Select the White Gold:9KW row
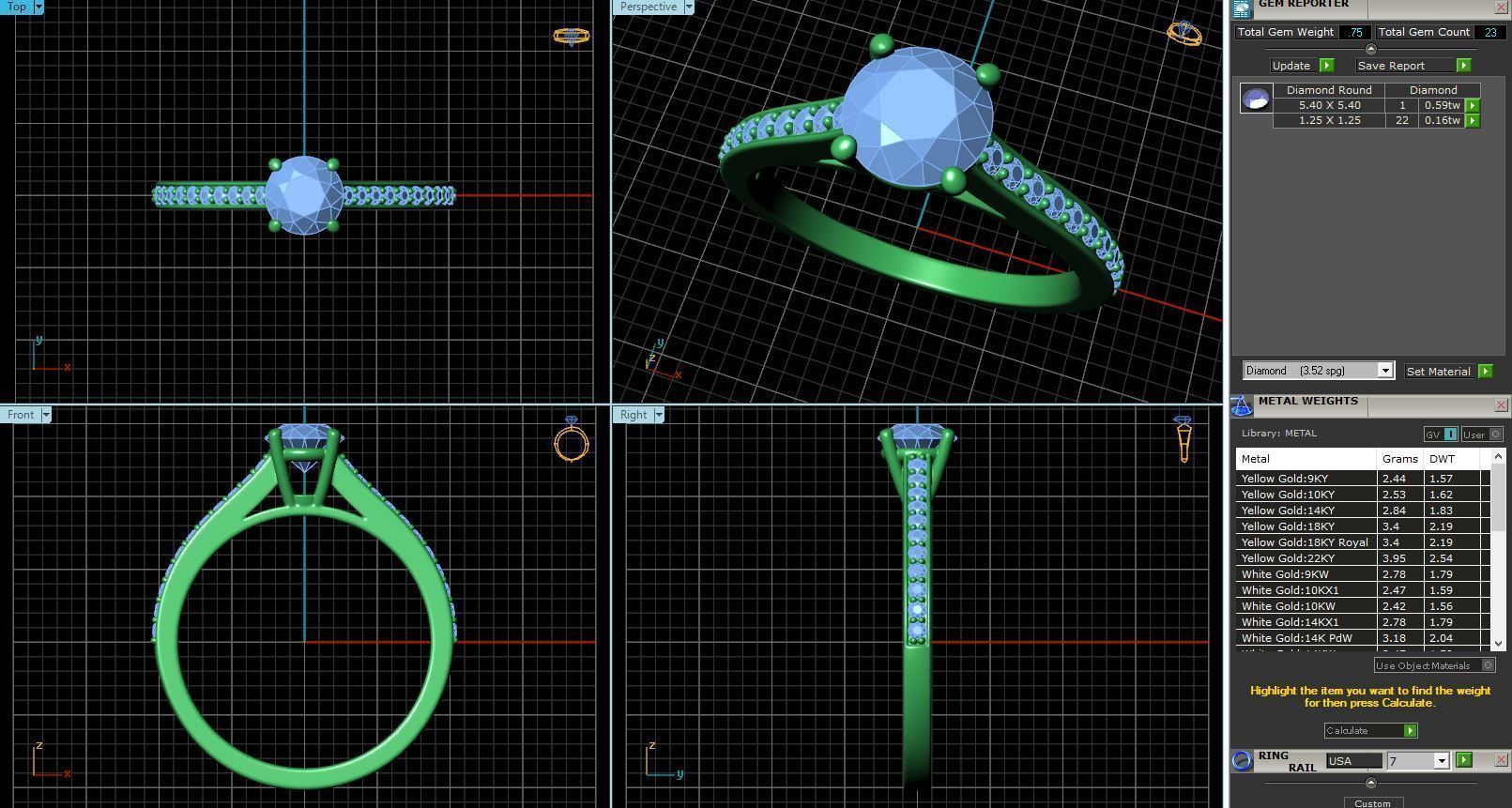This screenshot has width=1512, height=808. (1363, 574)
